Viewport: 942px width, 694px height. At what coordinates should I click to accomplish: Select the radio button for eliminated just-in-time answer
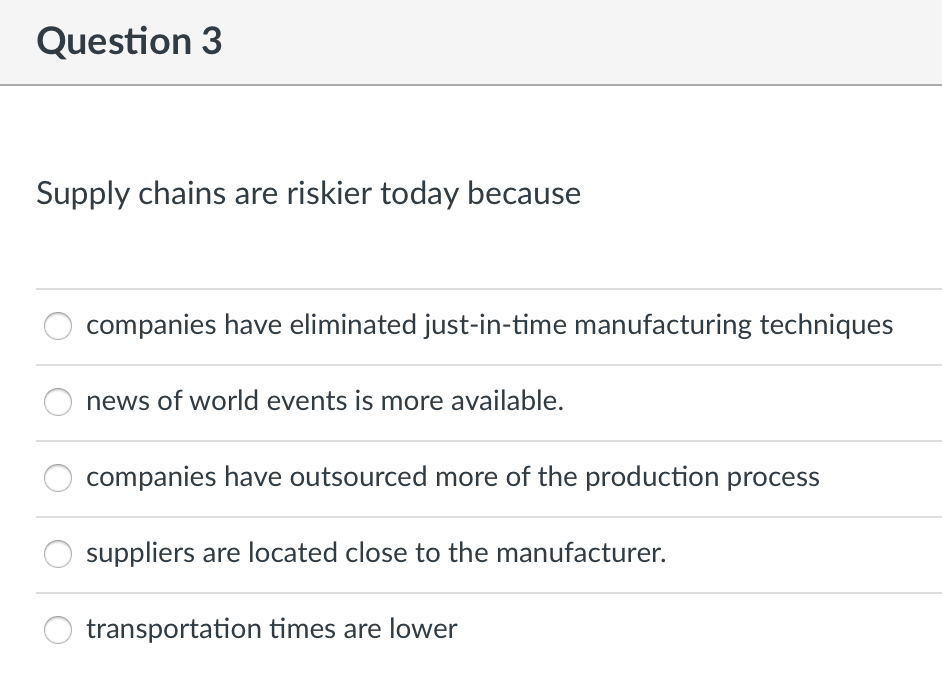[58, 326]
